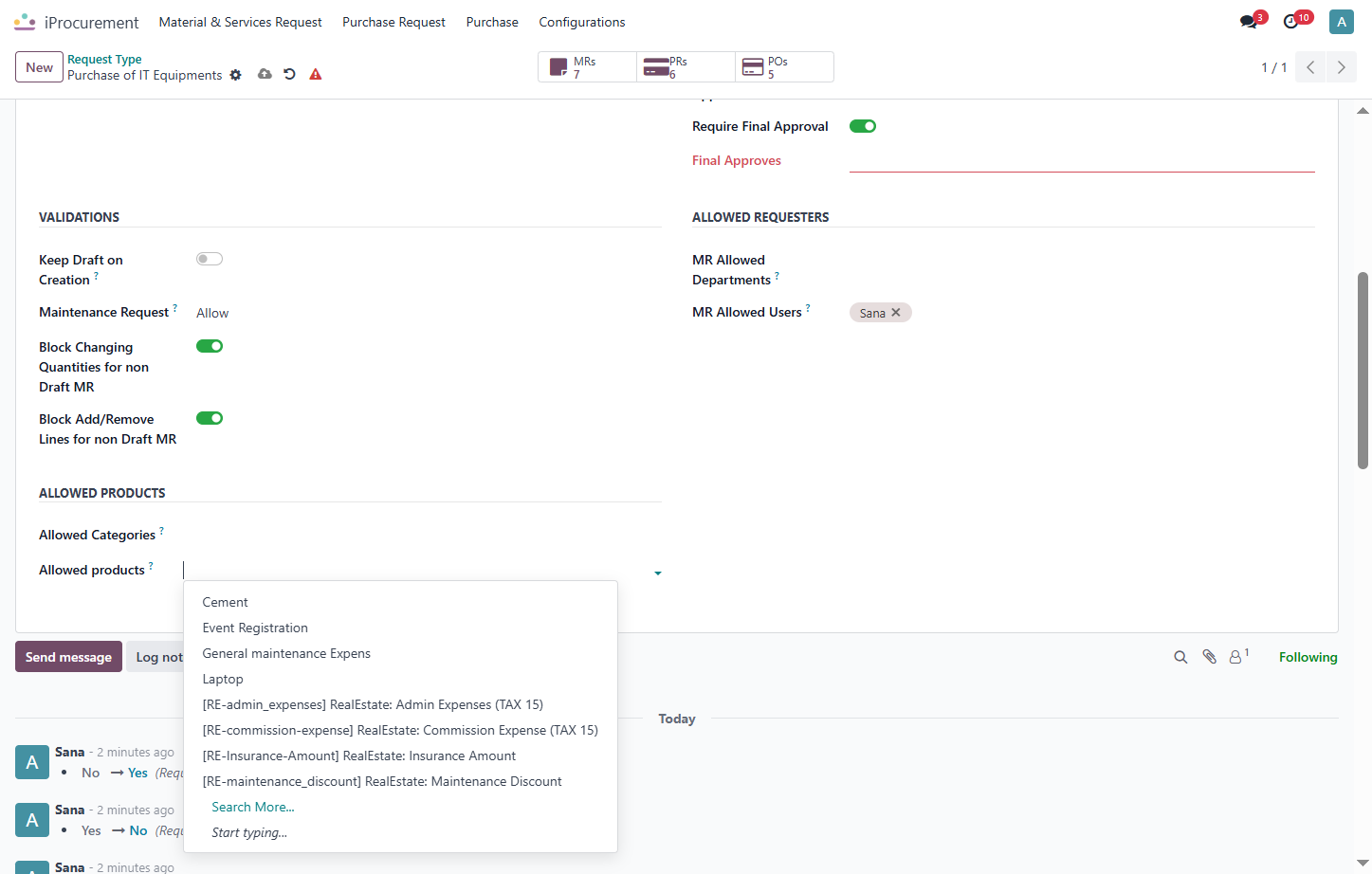Viewport: 1372px width, 874px height.
Task: Open the Purchase menu
Action: pyautogui.click(x=492, y=22)
